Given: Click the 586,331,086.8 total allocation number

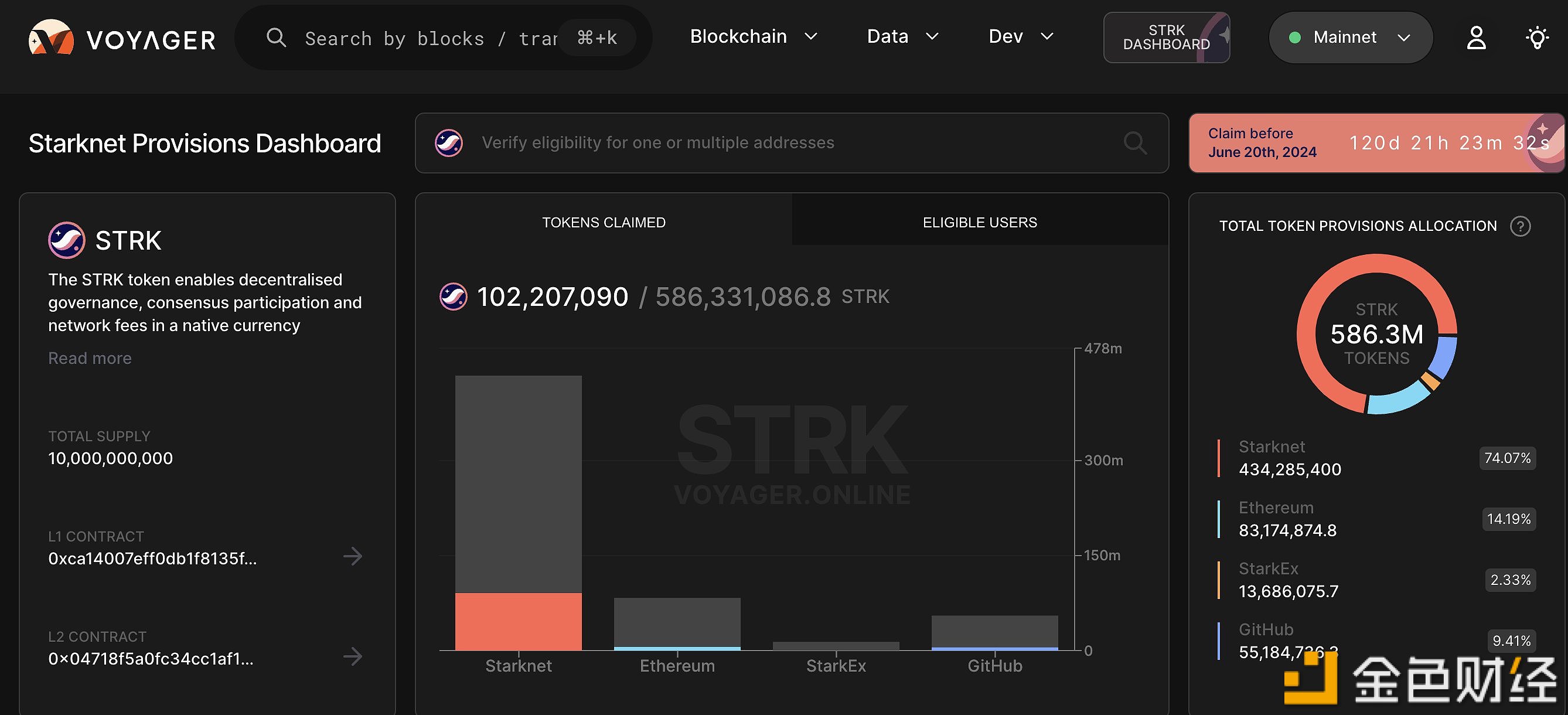Looking at the screenshot, I should click(x=743, y=297).
